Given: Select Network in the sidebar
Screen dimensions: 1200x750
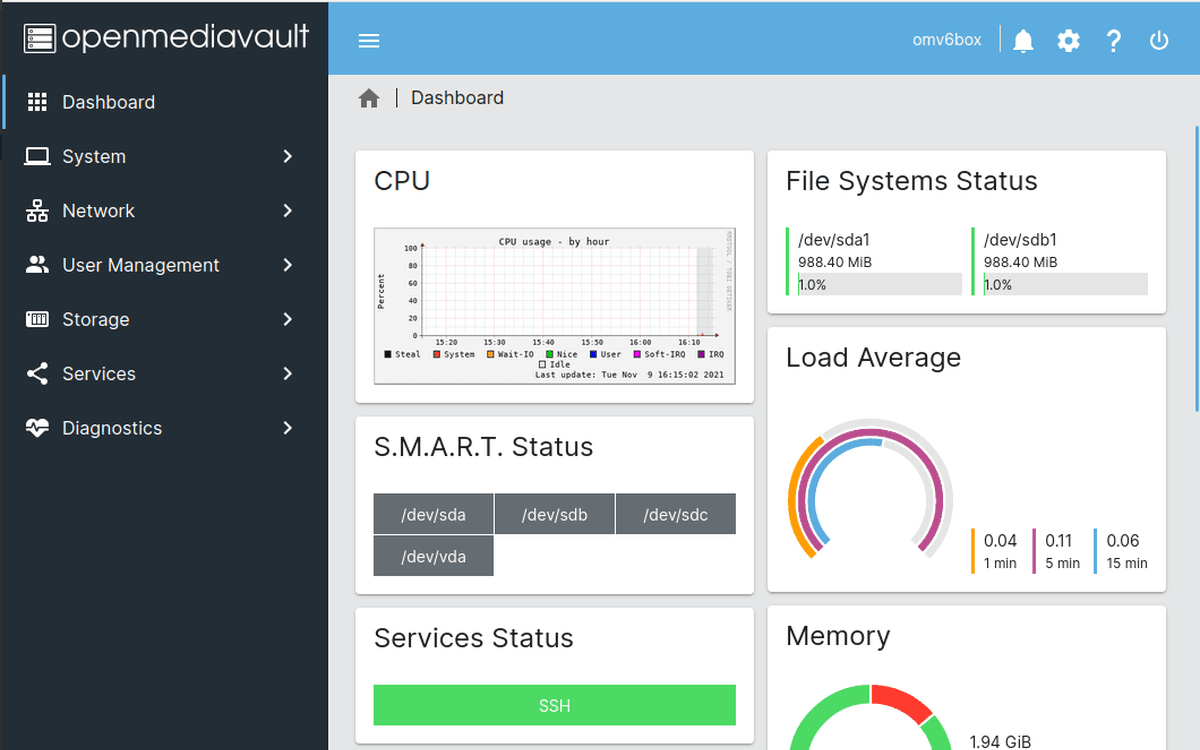Looking at the screenshot, I should click(164, 211).
